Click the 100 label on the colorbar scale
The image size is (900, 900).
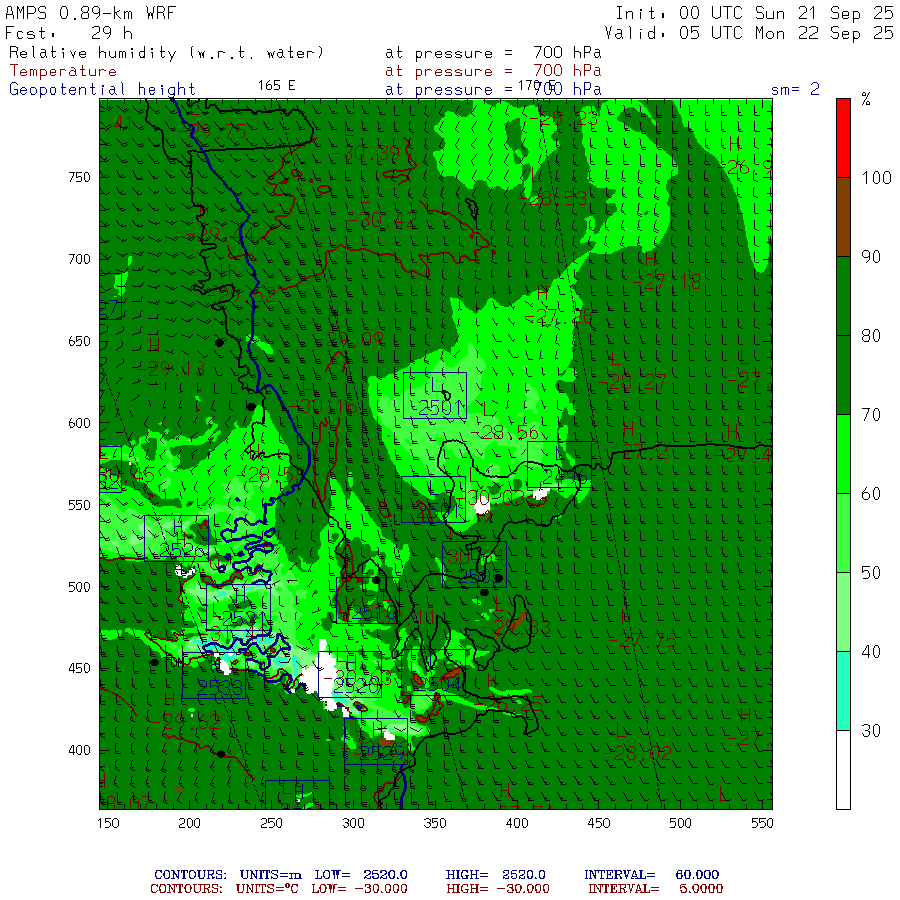[877, 178]
